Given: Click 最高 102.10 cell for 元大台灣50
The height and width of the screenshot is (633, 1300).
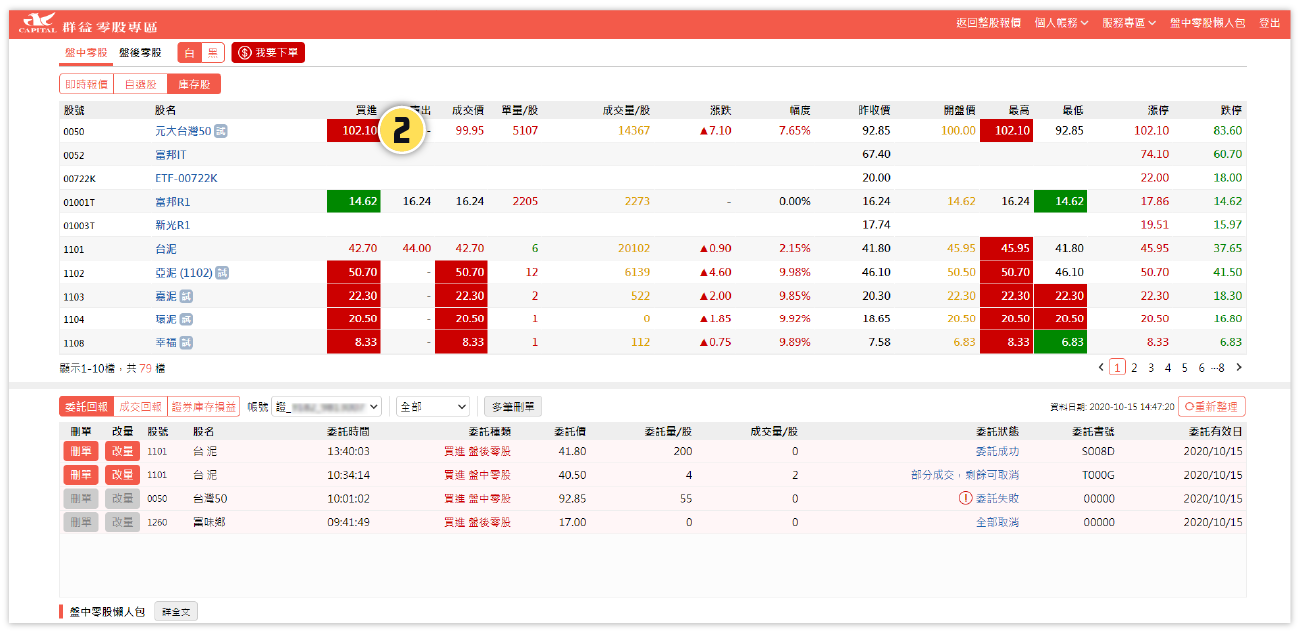Looking at the screenshot, I should click(1006, 130).
